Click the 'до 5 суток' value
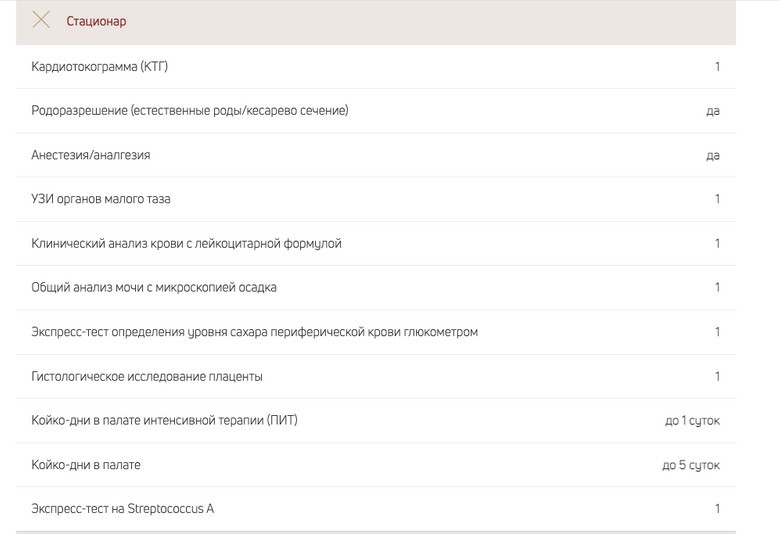 [x=691, y=465]
